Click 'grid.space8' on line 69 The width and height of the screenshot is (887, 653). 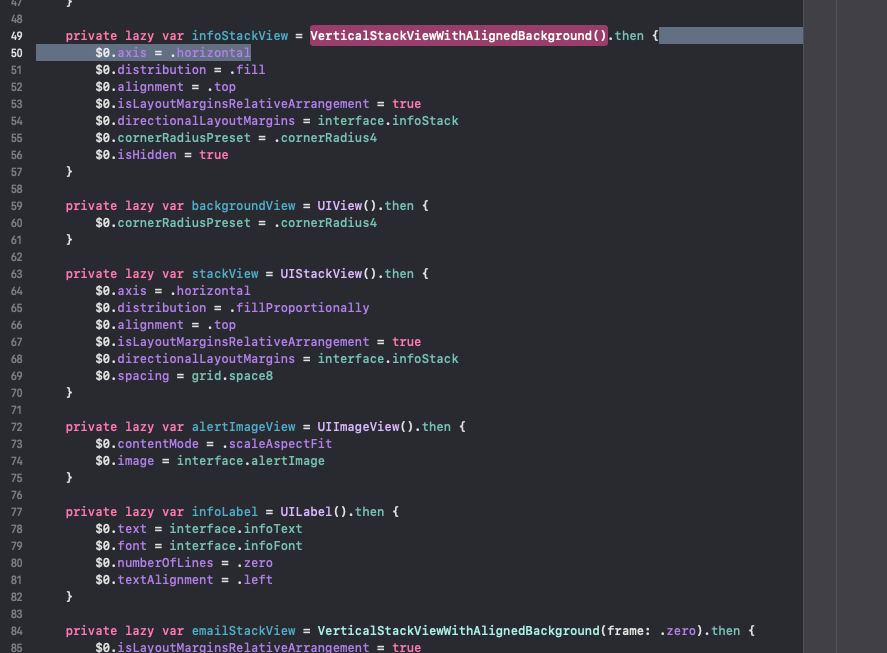coord(232,375)
